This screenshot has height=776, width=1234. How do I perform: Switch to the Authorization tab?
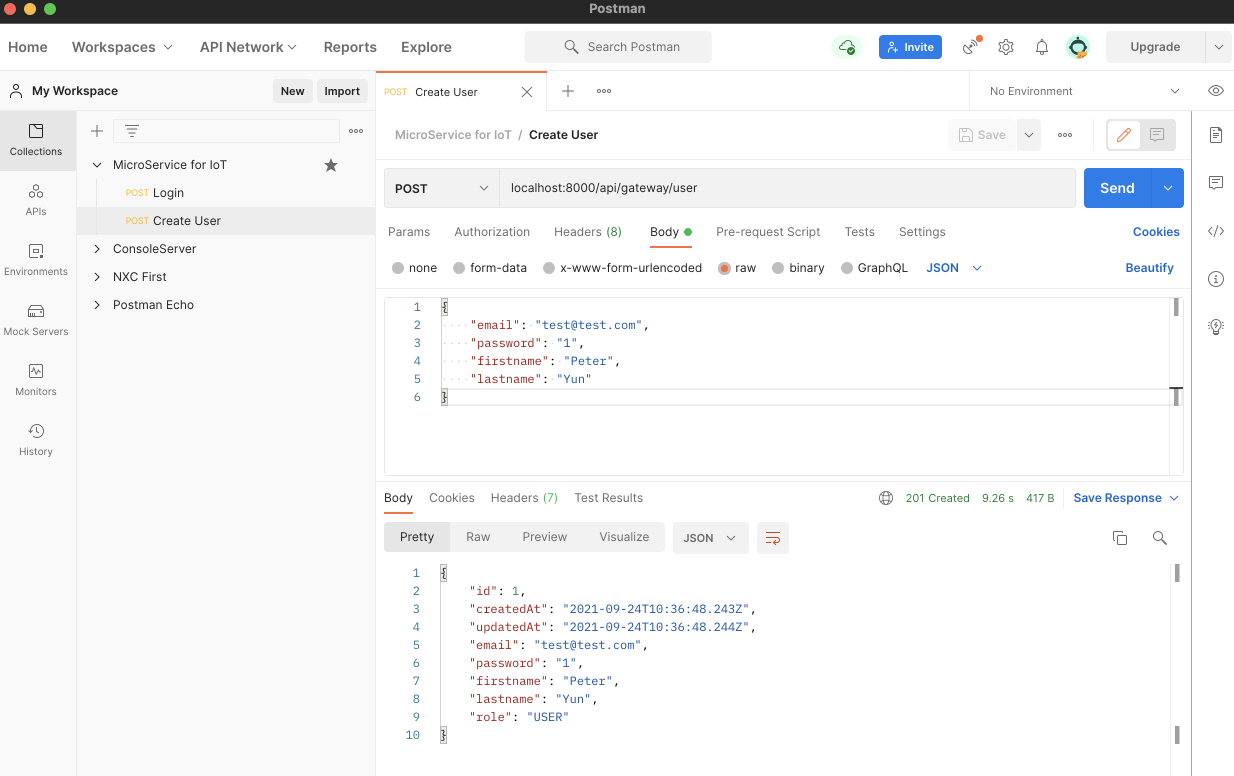(x=492, y=232)
